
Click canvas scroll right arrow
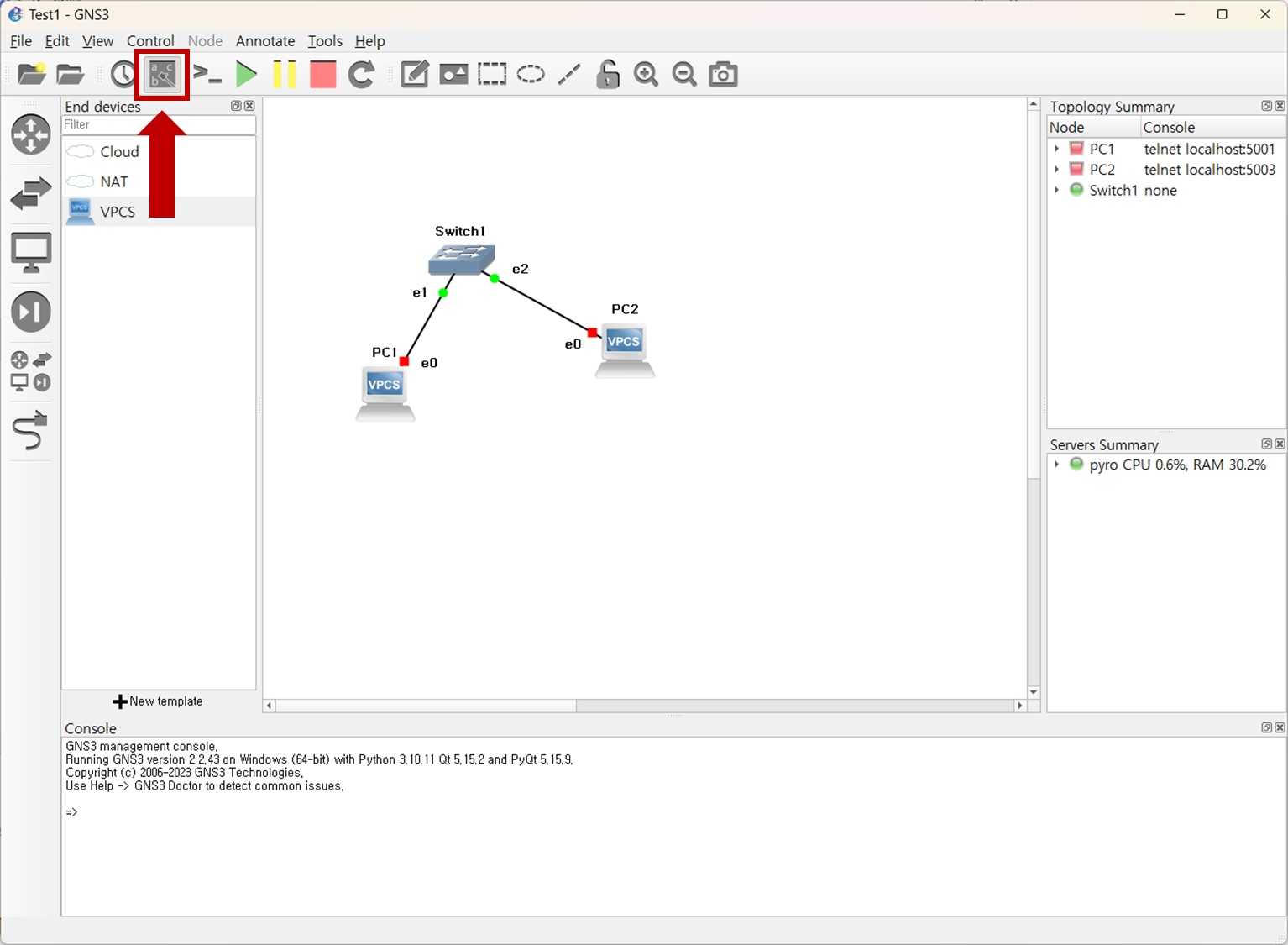[1020, 706]
